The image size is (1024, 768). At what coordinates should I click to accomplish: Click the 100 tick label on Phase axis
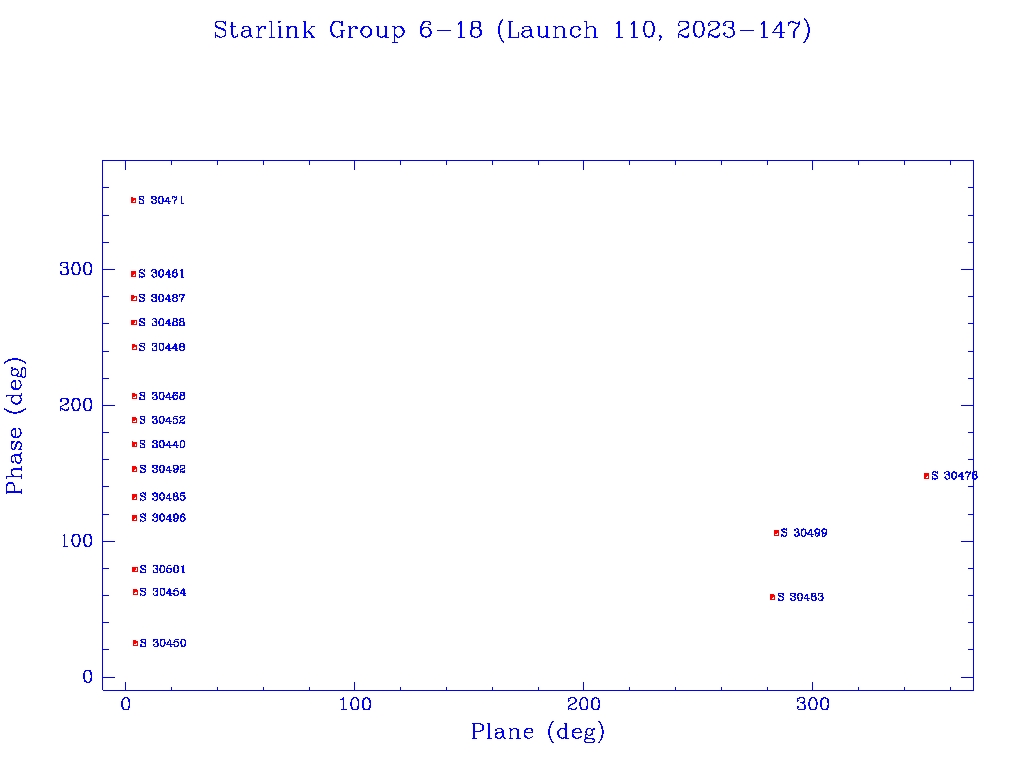pyautogui.click(x=76, y=541)
